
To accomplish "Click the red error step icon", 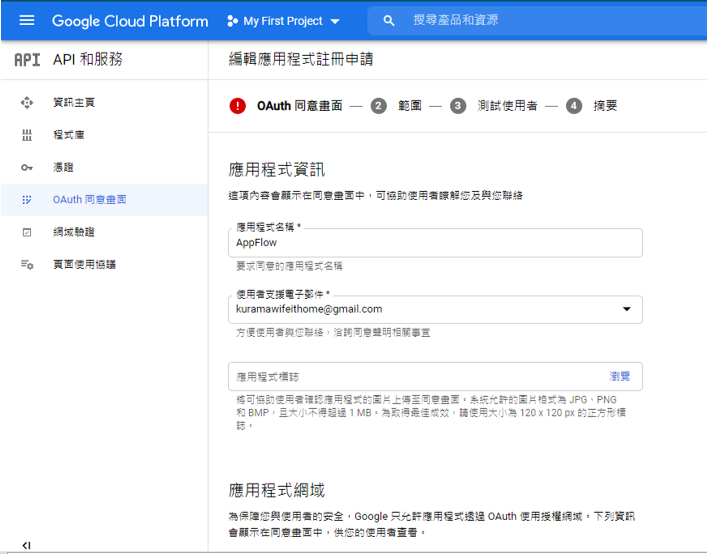I will pyautogui.click(x=238, y=106).
